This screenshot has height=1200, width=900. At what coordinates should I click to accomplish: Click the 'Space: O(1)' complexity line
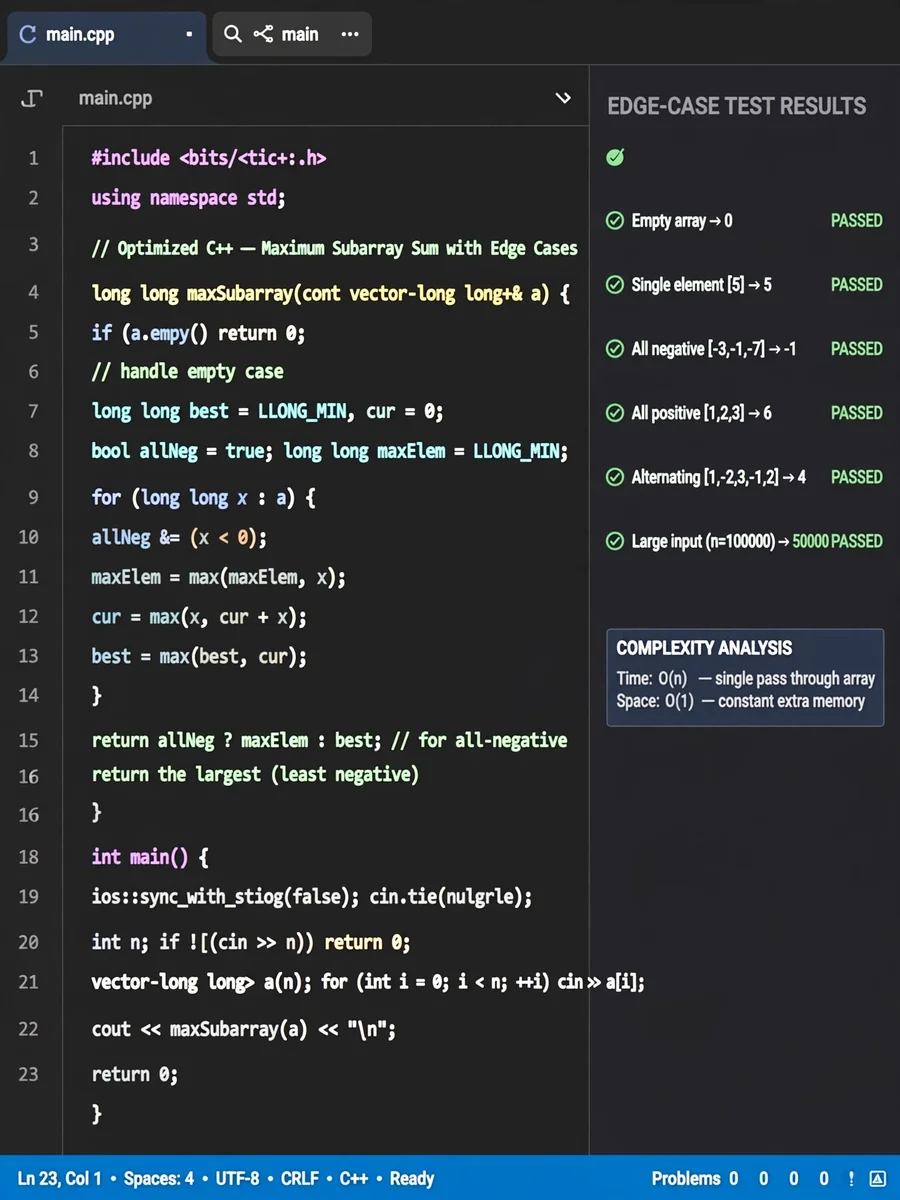[x=741, y=701]
